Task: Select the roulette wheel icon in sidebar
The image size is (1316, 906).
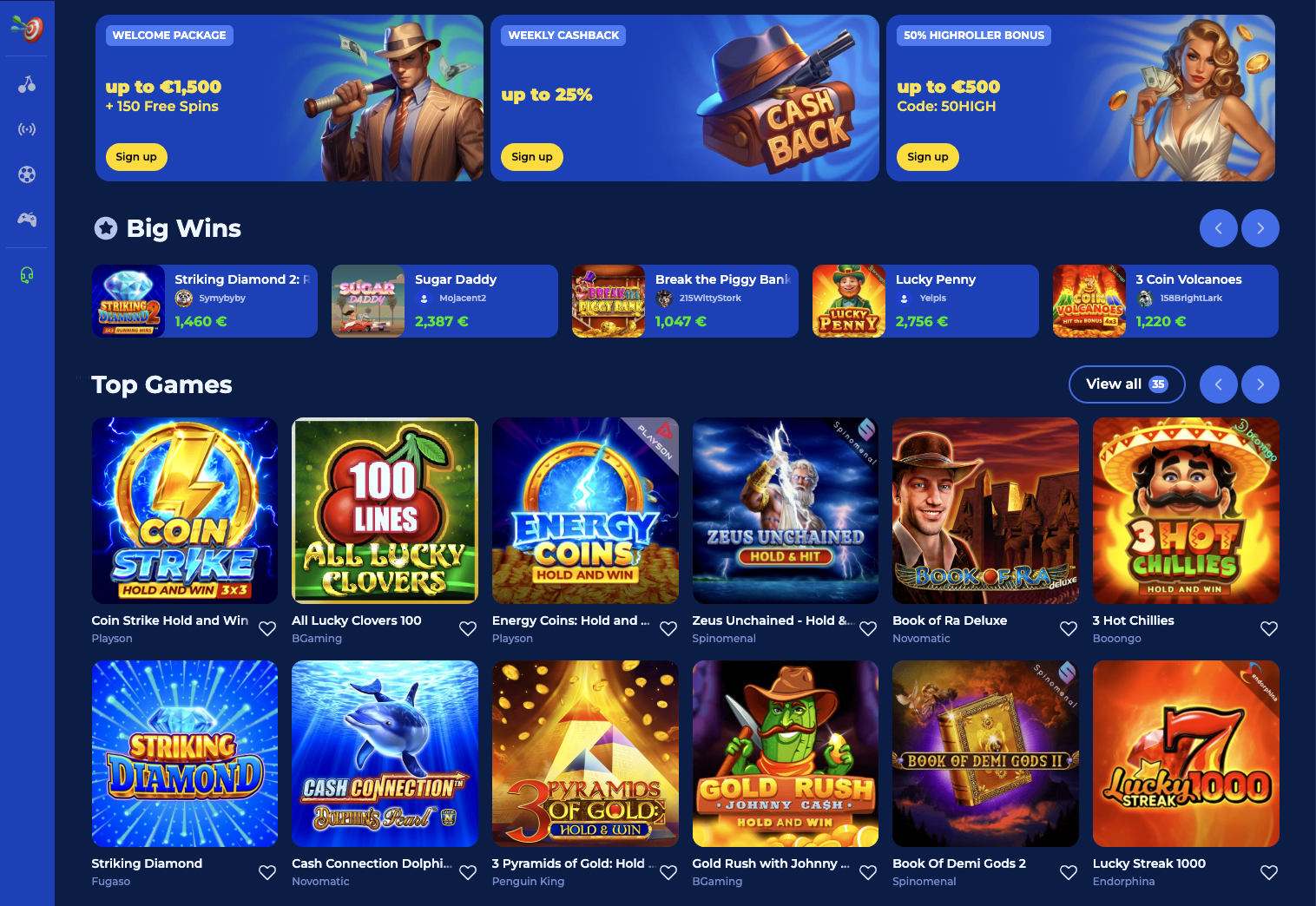Action: point(27,174)
